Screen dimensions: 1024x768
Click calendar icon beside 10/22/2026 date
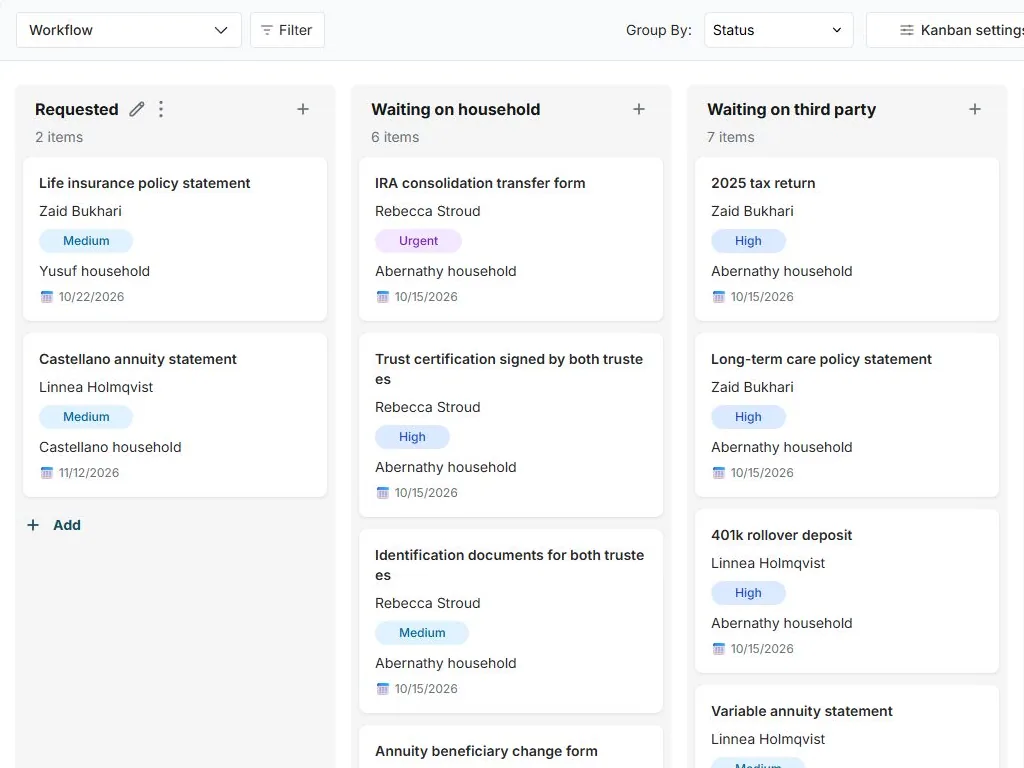[46, 296]
